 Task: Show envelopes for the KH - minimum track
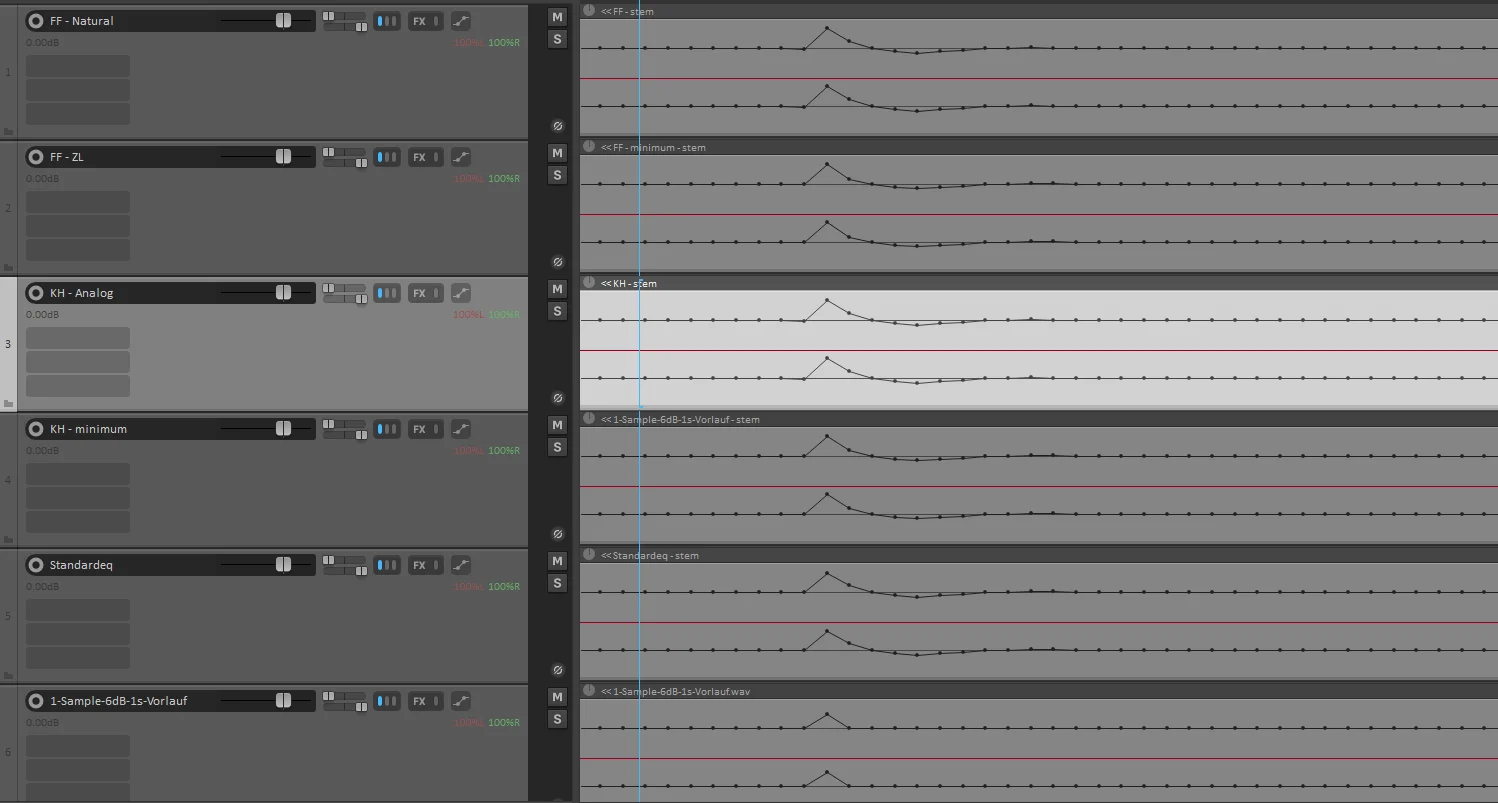coord(461,429)
